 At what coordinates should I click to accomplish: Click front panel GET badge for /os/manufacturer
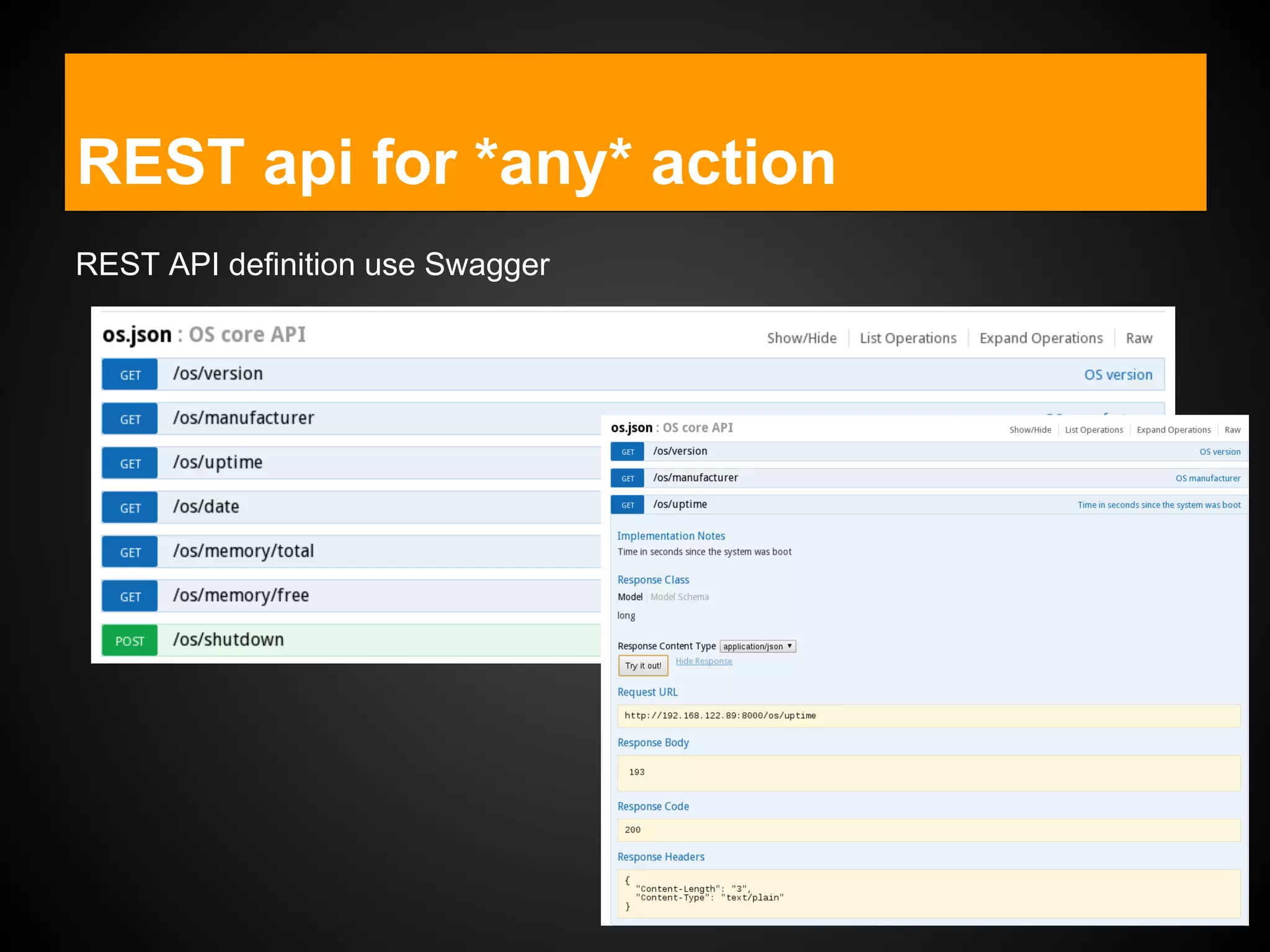(x=628, y=478)
